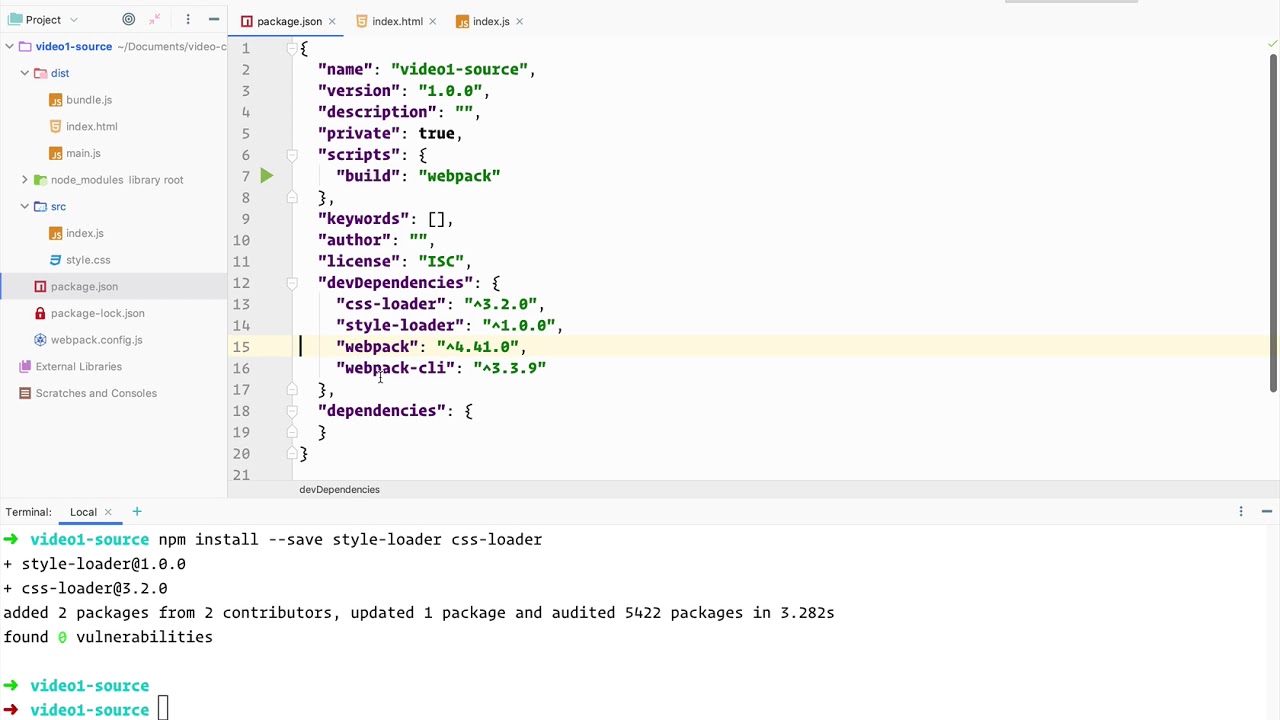The height and width of the screenshot is (720, 1280).
Task: Click the terminal command prompt input
Action: coord(162,710)
